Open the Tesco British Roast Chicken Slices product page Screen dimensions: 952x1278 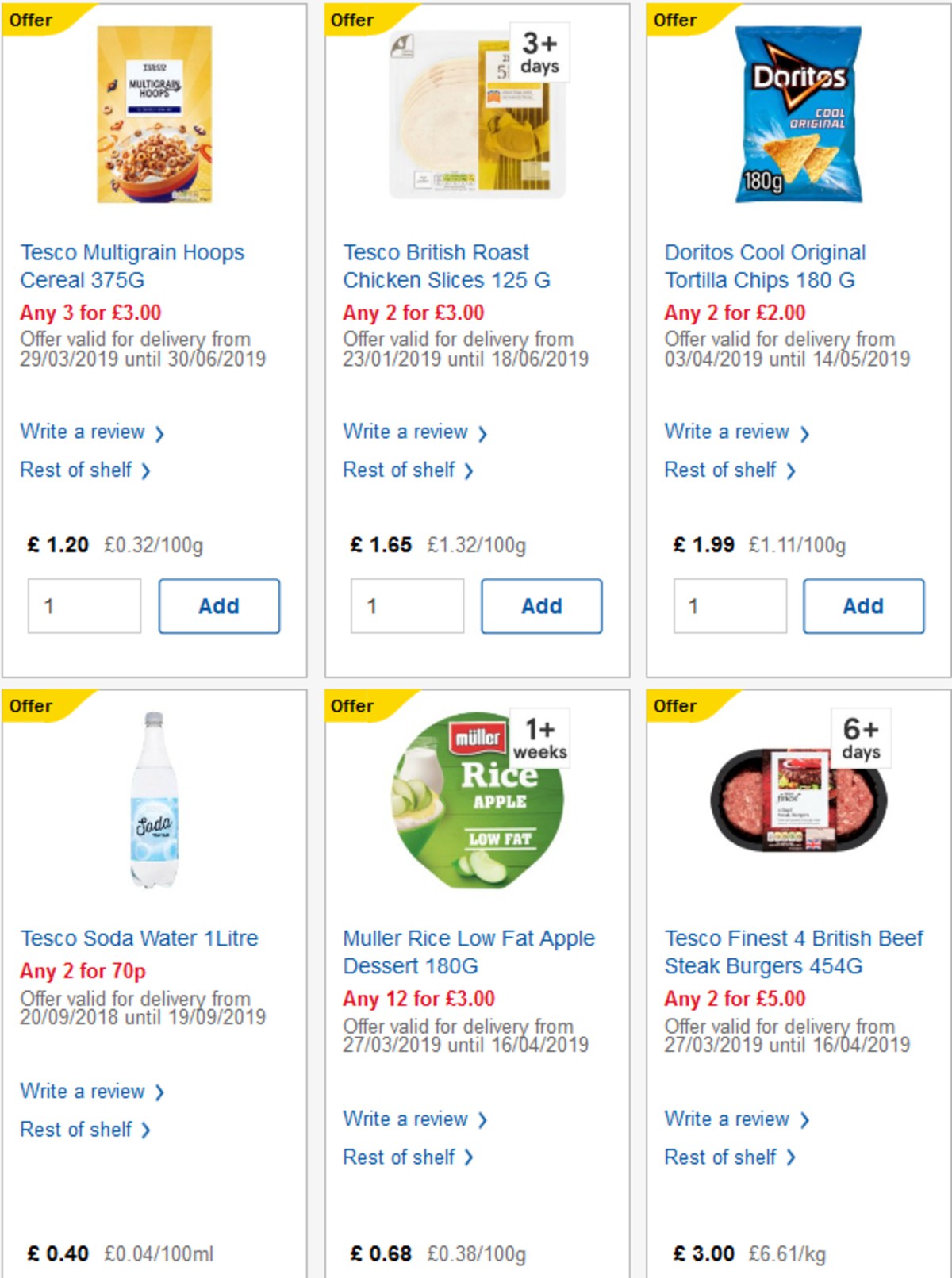(x=435, y=266)
